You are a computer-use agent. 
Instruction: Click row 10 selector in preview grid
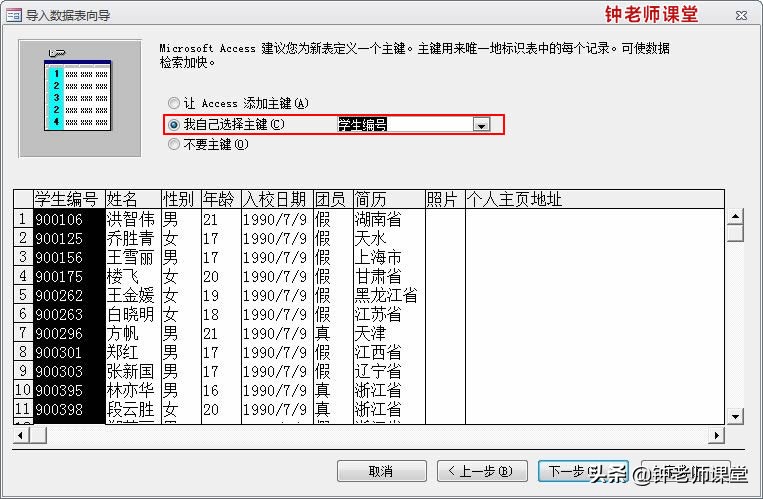(23, 390)
